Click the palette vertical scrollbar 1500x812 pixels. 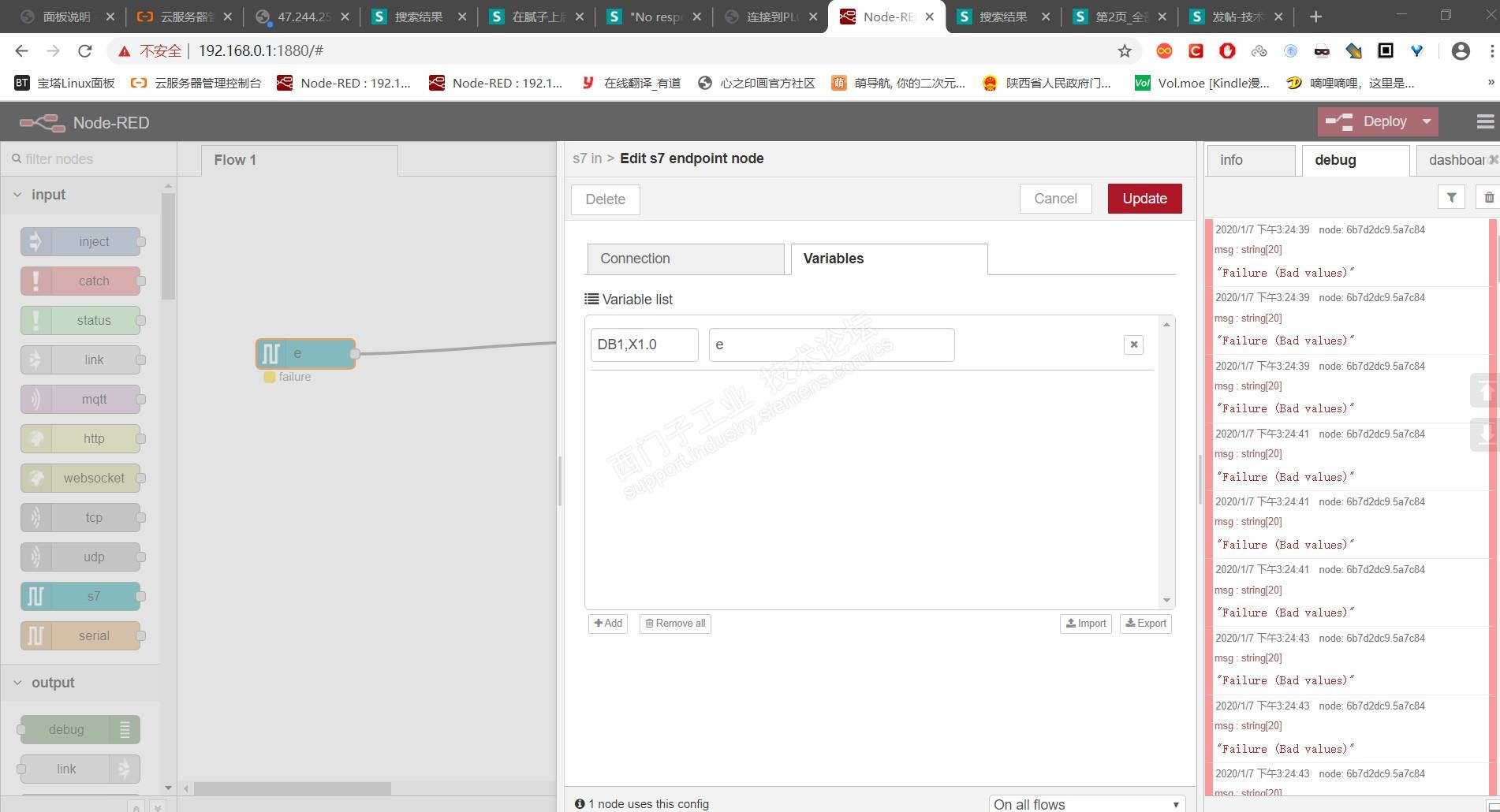point(168,244)
